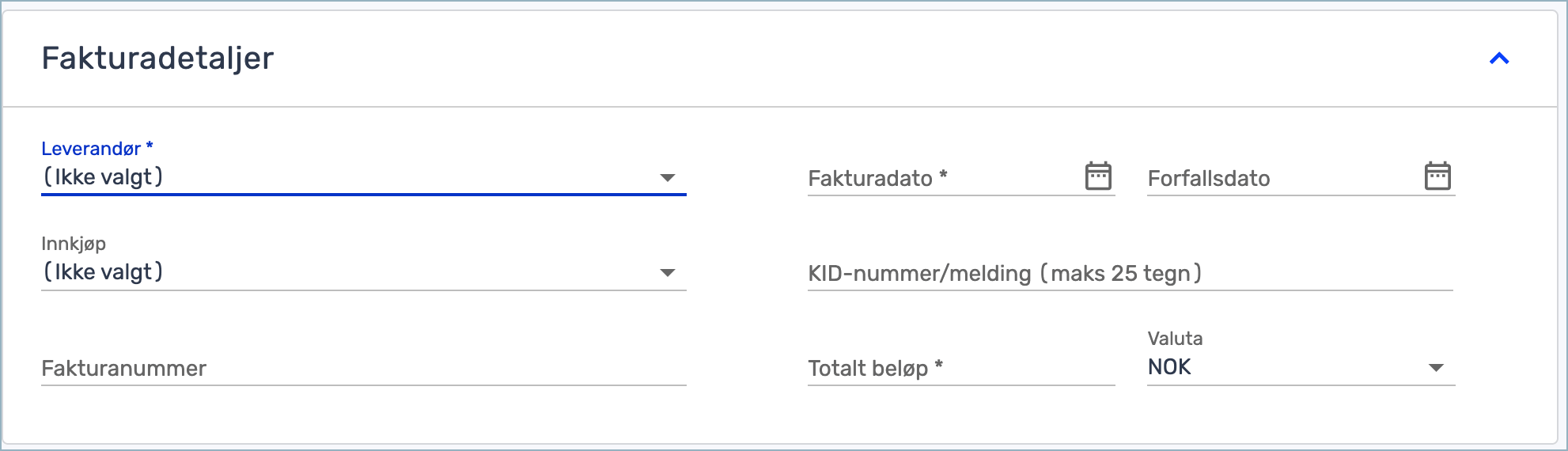
Task: Click the Innkjøp field label
Action: coord(74,244)
